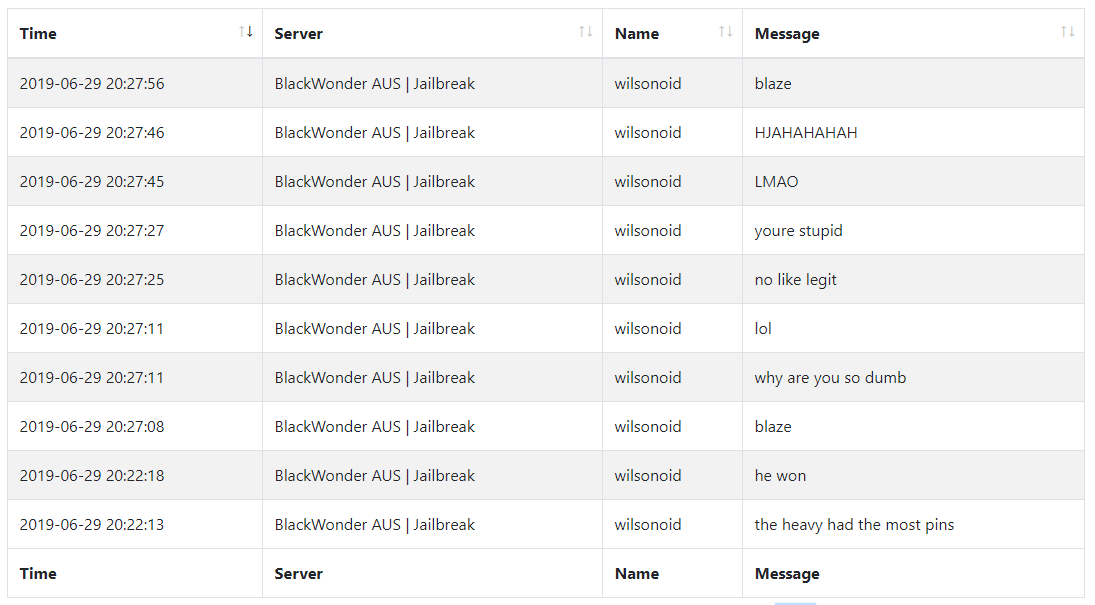Click timestamp 2019-06-29 20:22:18

92,476
